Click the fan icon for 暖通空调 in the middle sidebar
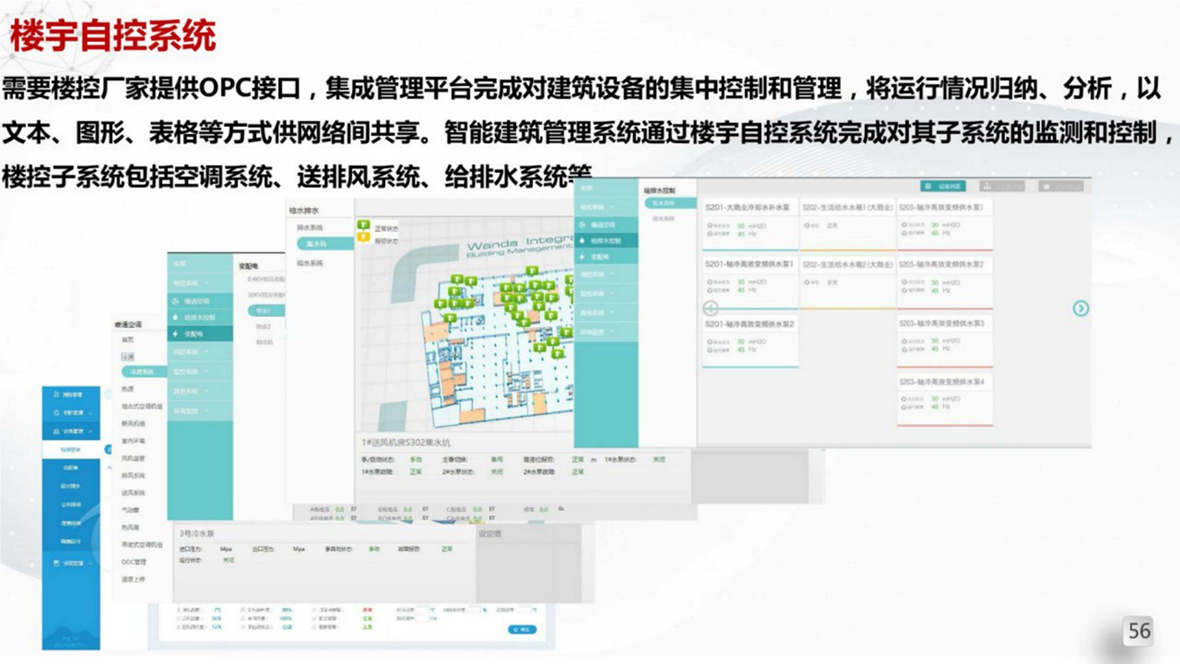Screen dimensions: 1180x664 coord(176,300)
